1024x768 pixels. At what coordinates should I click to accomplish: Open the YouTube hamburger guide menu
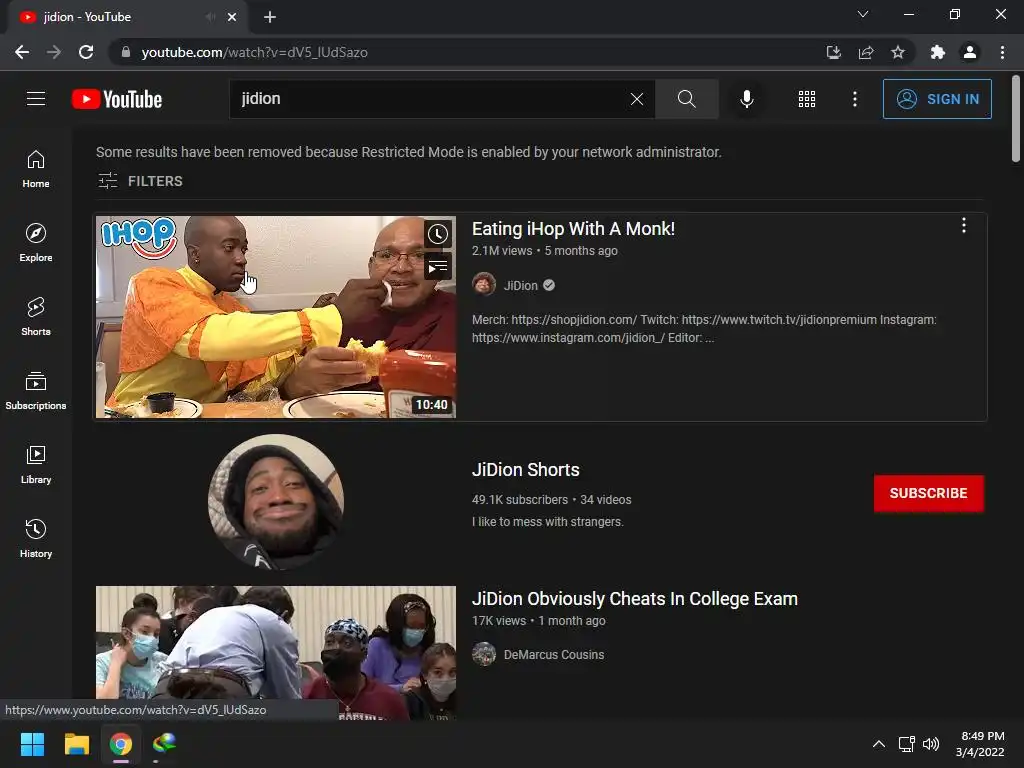[x=36, y=99]
